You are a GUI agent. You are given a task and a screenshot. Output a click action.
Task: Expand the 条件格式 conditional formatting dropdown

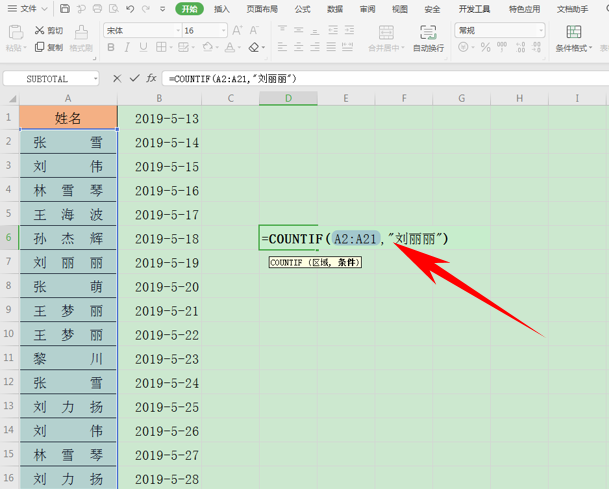click(590, 48)
